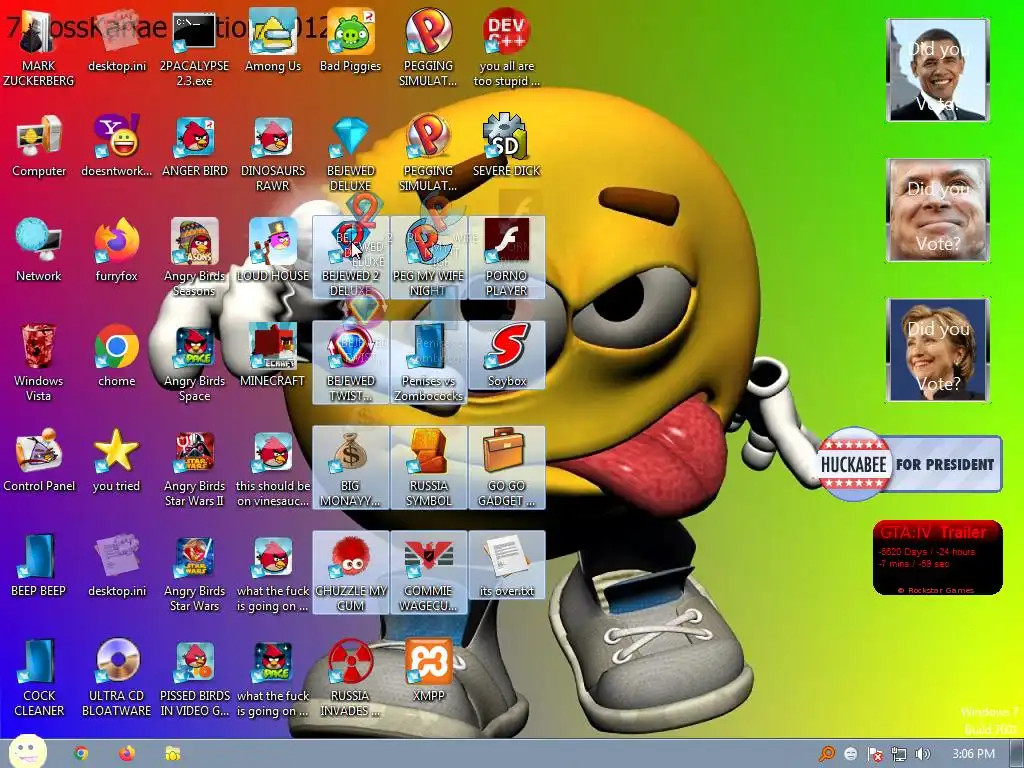This screenshot has height=768, width=1024.
Task: Open the Dev-C++ 'you all are too stupid' shortcut
Action: click(506, 48)
